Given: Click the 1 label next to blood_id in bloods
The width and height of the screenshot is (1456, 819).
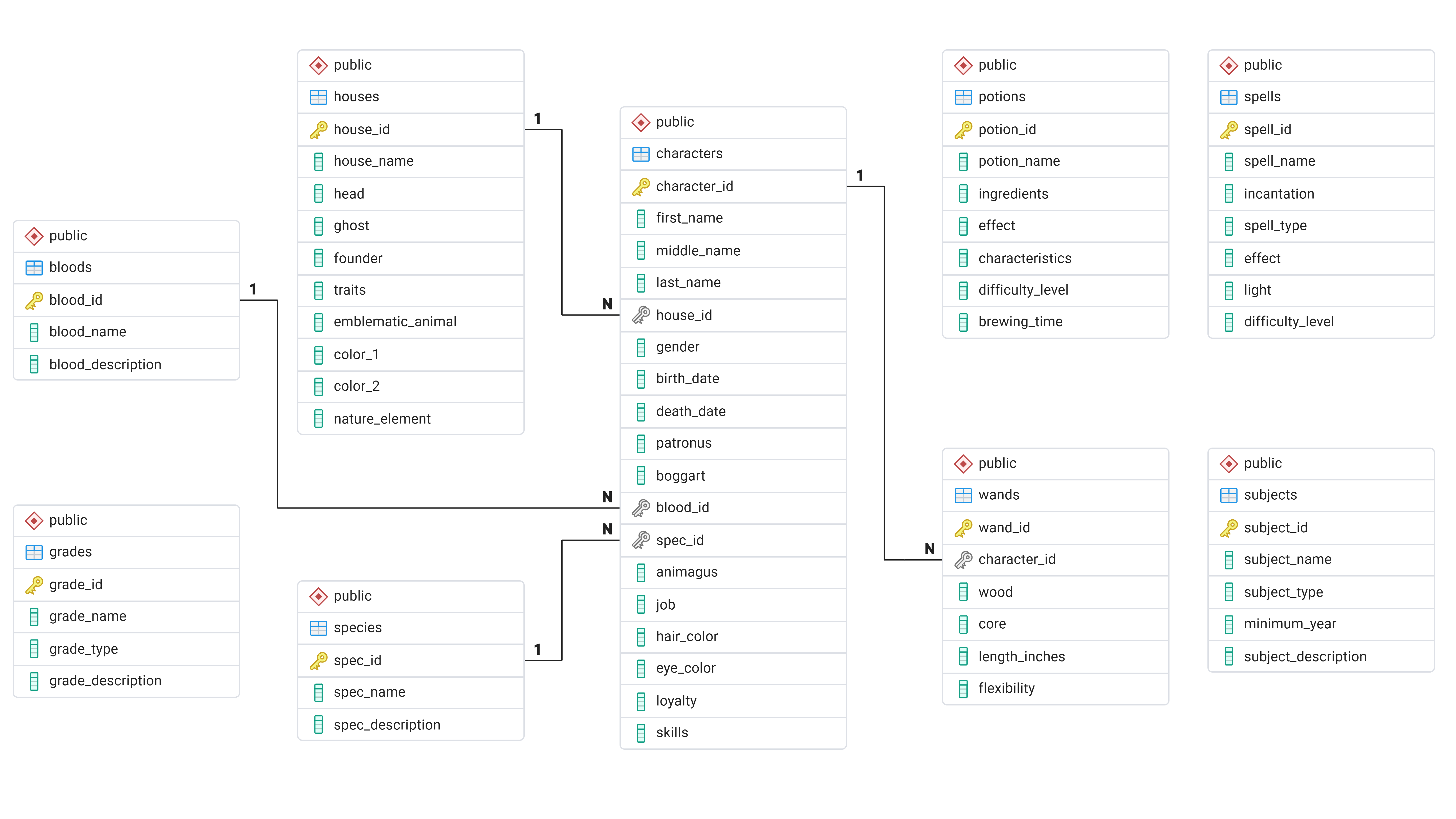Looking at the screenshot, I should [253, 289].
